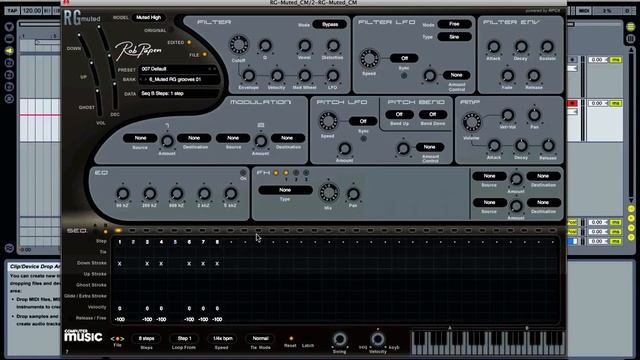Toggle the Filter LFO Sync LED
Screen dimensions: 640x360
point(404,76)
